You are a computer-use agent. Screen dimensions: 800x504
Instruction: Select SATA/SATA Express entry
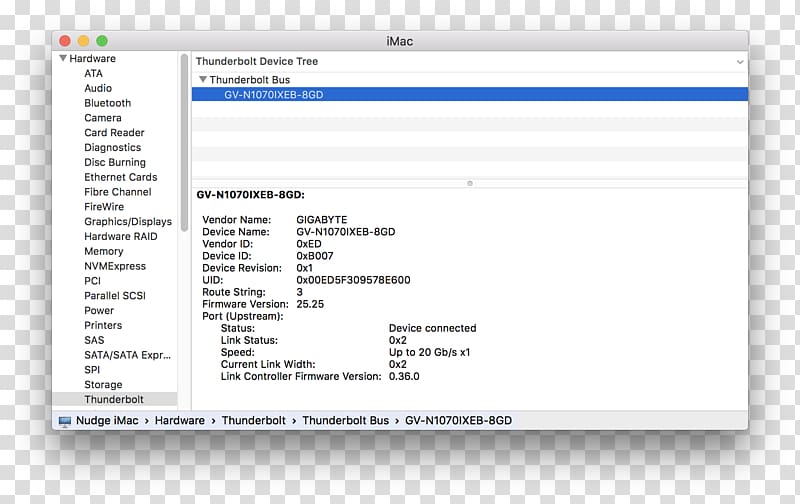(128, 355)
